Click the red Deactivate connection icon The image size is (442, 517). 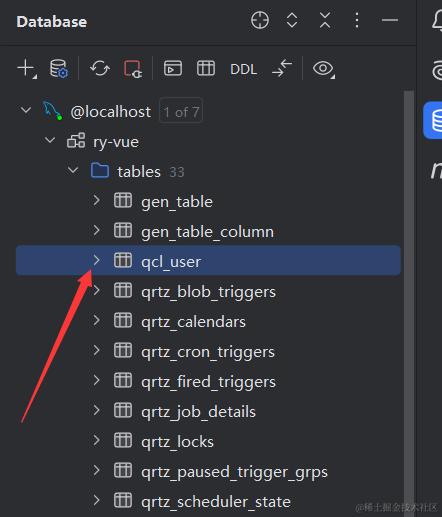[x=133, y=69]
